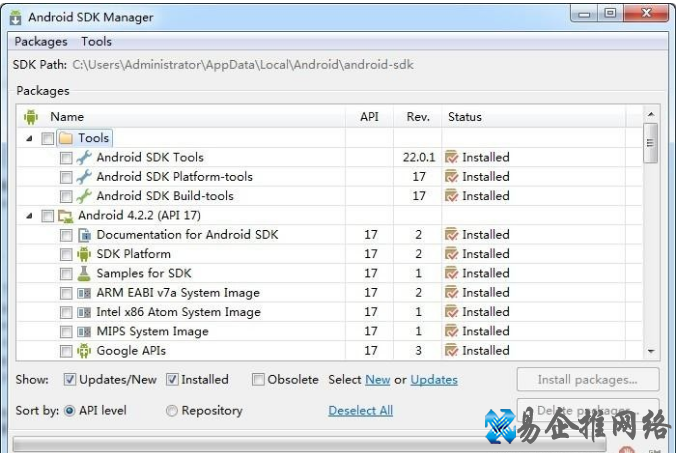Collapse the Tools tree group
Viewport: 676px width, 453px height.
pos(29,138)
